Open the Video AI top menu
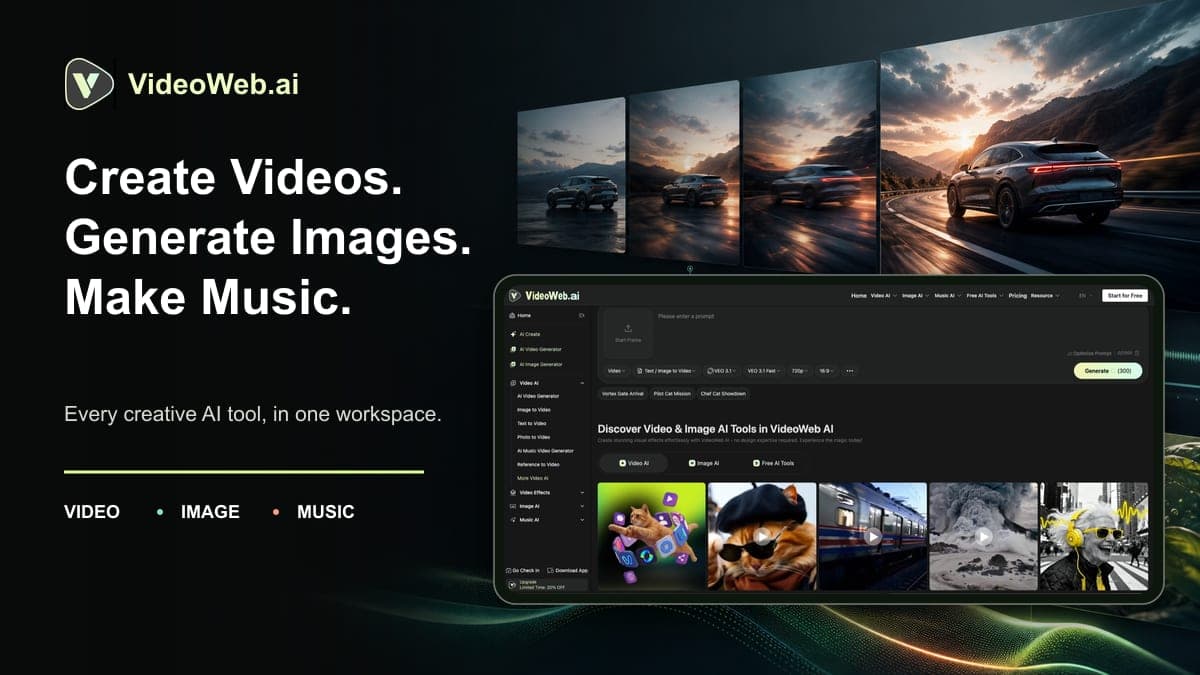Screen dimensions: 1200x675 pos(883,296)
